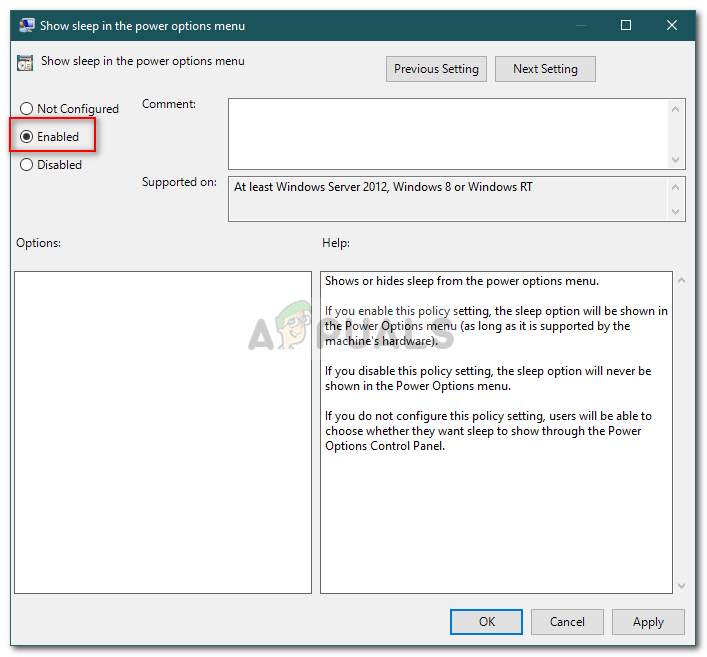Cancel the policy dialog
The height and width of the screenshot is (657, 707).
pyautogui.click(x=567, y=622)
